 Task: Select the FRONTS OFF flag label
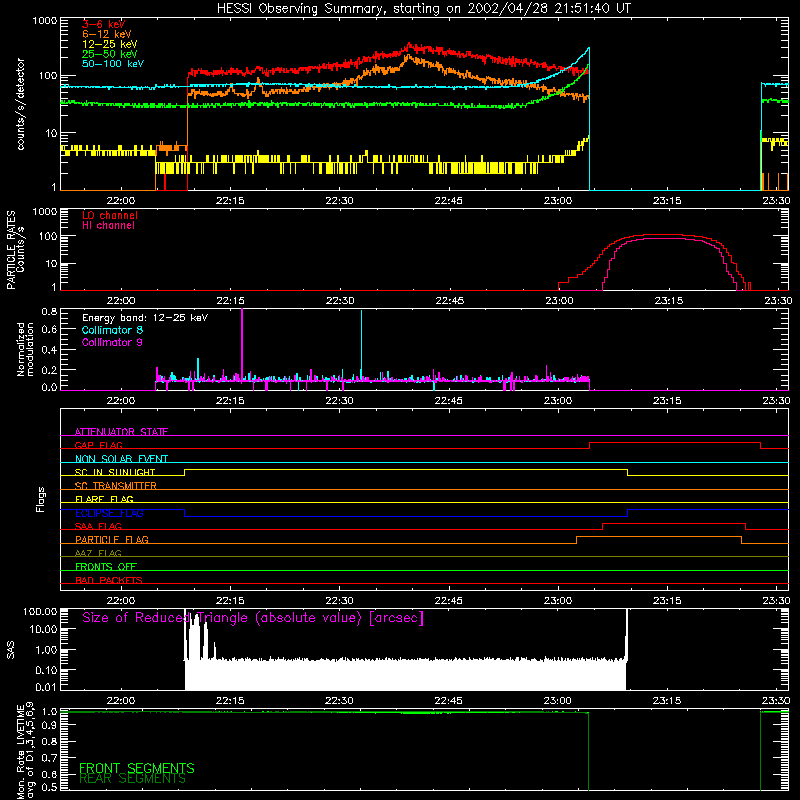click(106, 566)
